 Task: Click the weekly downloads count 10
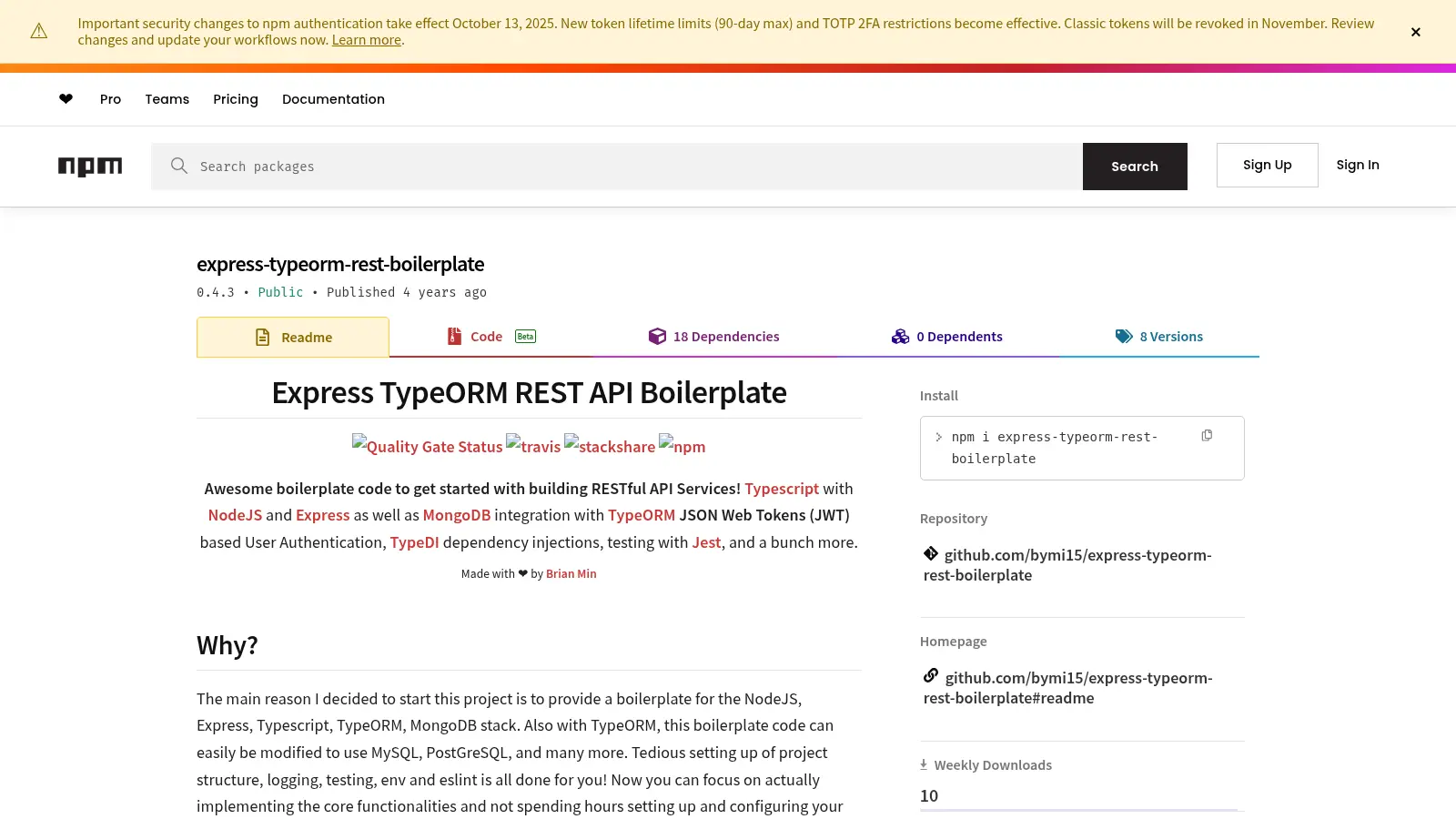click(929, 795)
